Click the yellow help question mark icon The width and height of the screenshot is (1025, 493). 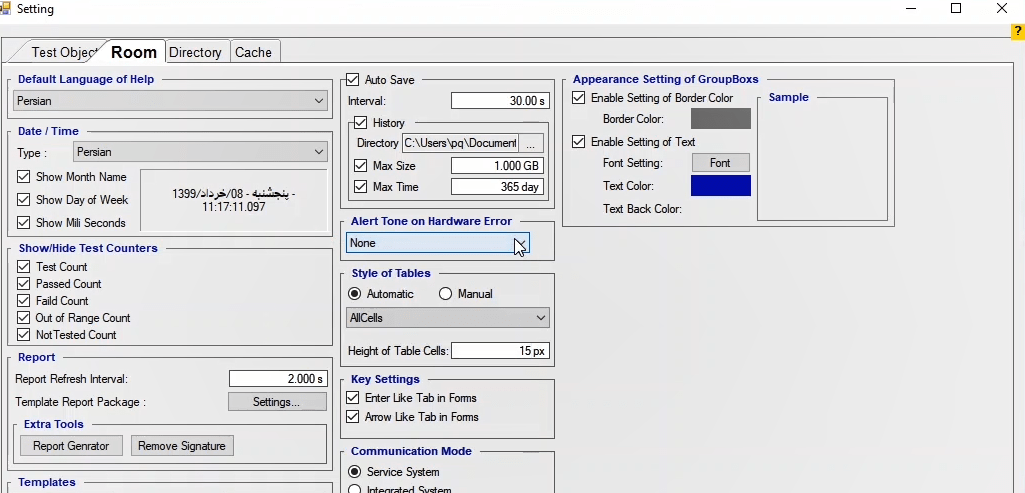point(1018,32)
